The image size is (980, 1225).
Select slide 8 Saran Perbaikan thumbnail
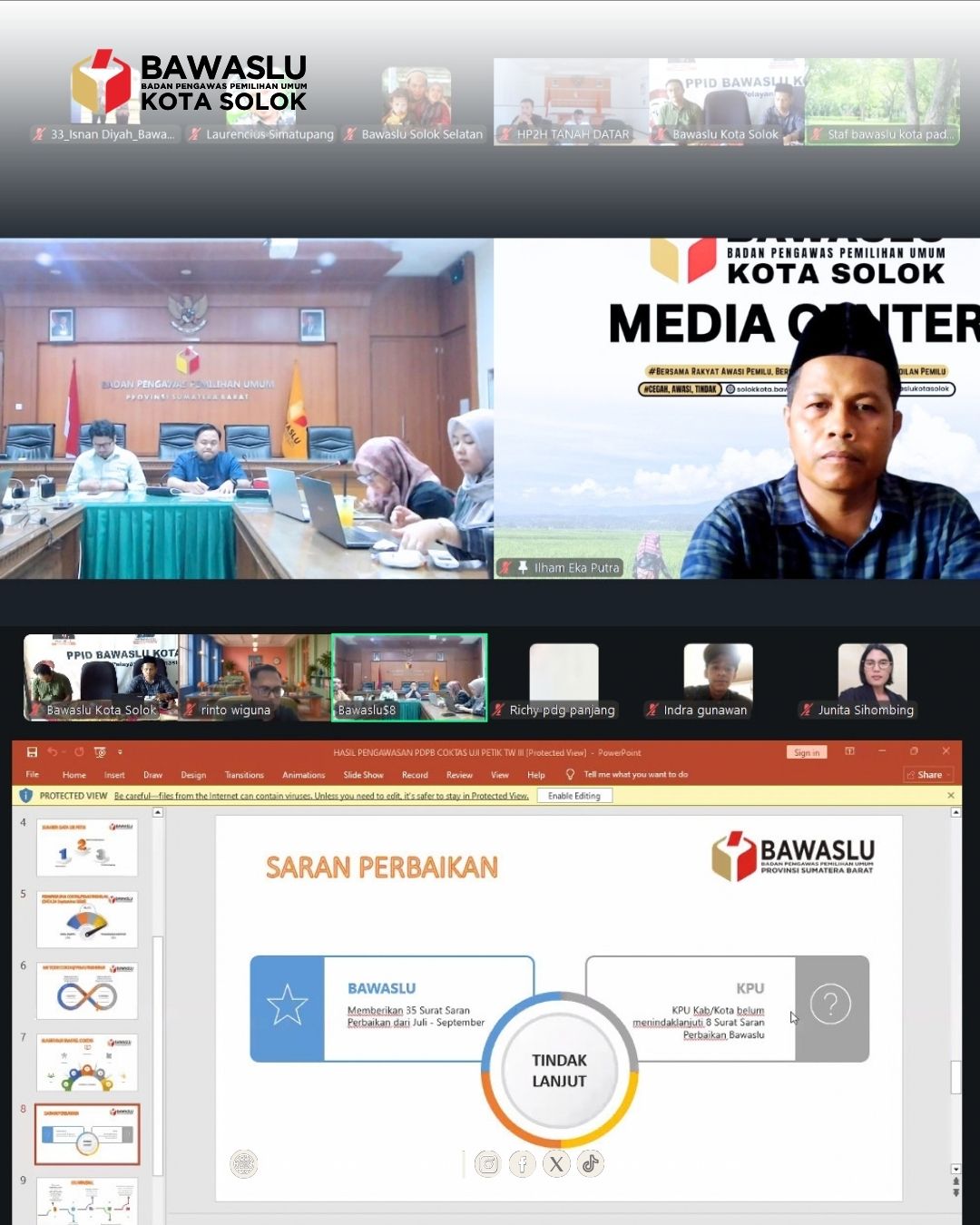[87, 1134]
